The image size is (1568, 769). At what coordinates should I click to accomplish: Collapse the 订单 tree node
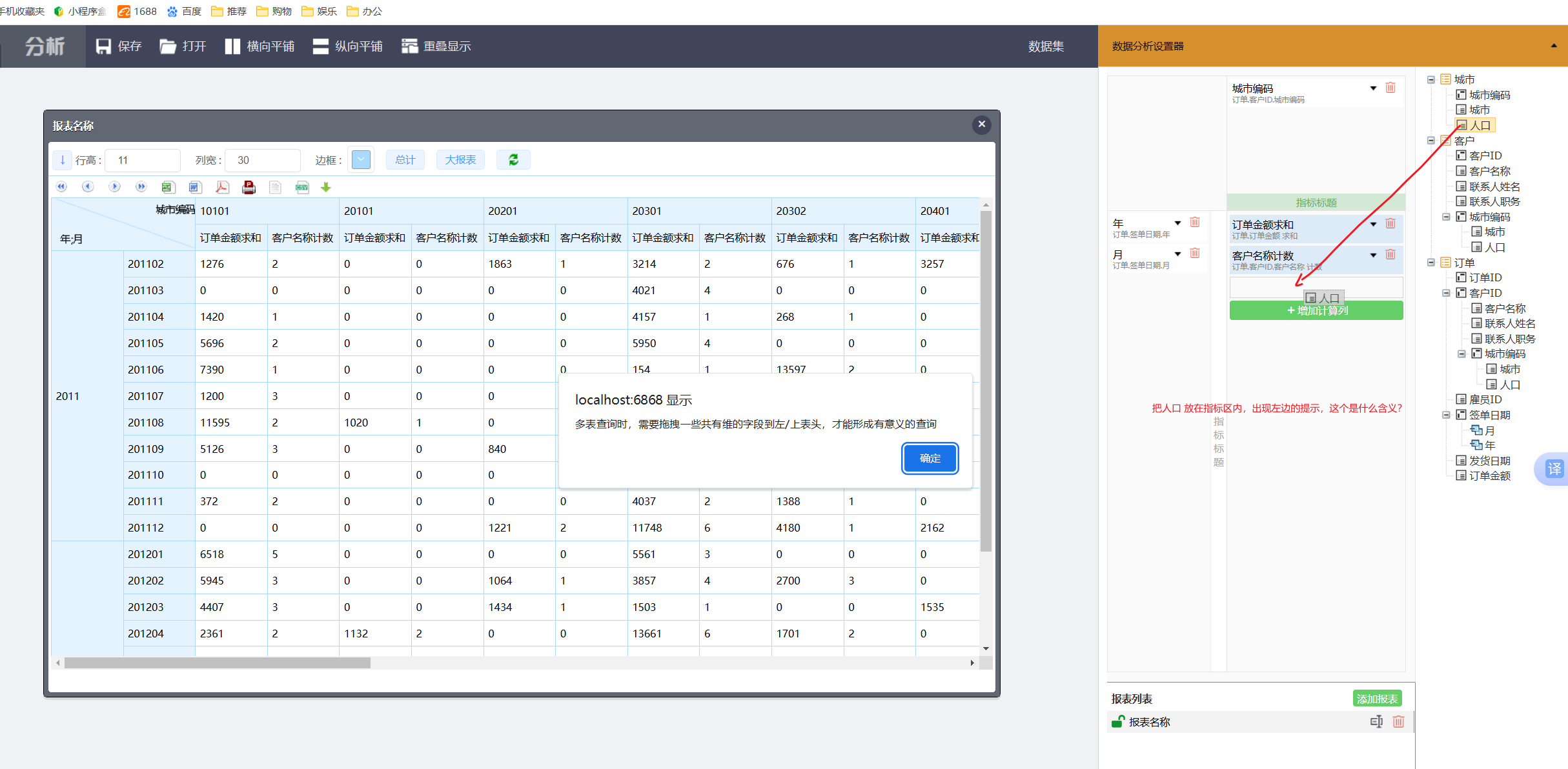pyautogui.click(x=1431, y=263)
